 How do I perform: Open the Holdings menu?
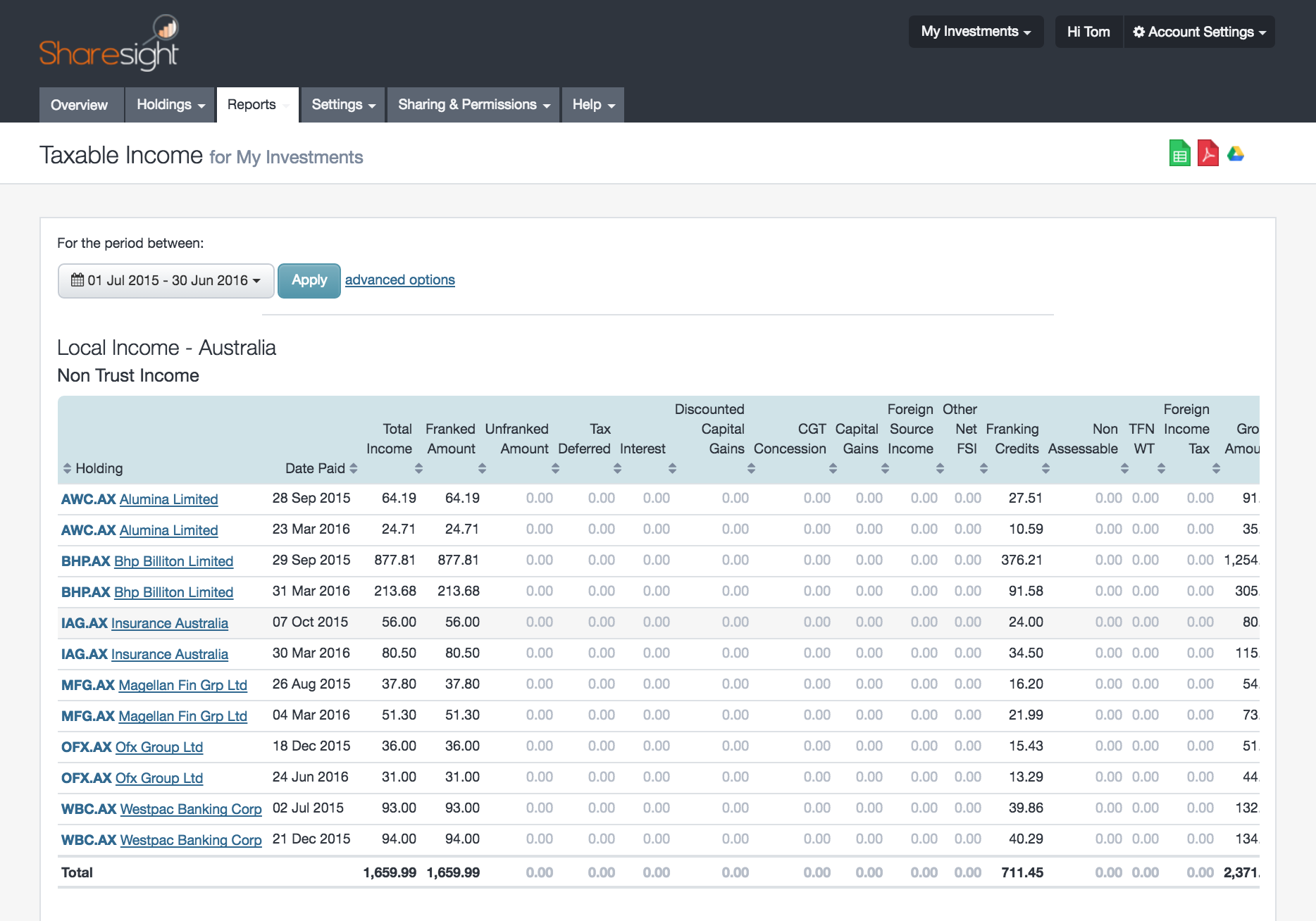(168, 104)
